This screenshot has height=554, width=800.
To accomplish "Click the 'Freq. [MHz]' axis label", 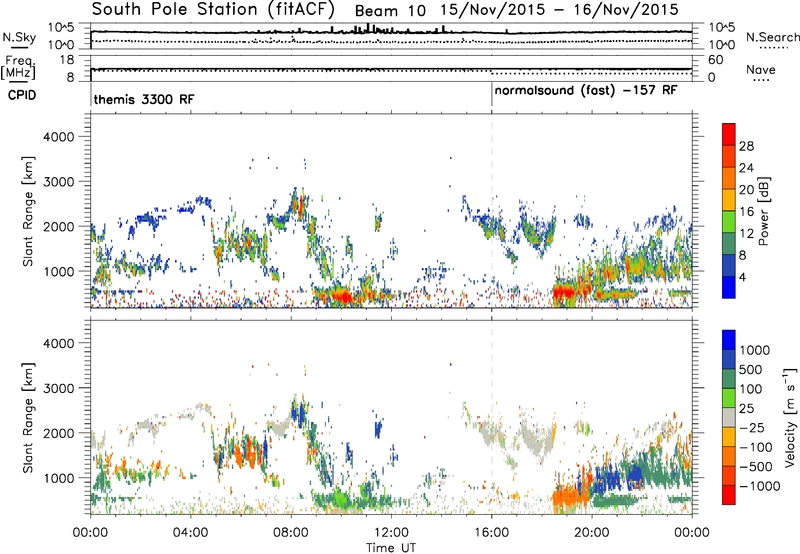I will point(18,68).
